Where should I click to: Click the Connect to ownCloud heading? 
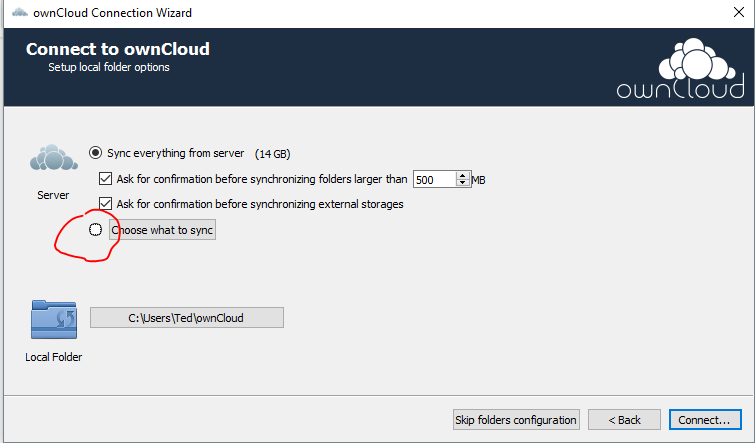pos(118,49)
